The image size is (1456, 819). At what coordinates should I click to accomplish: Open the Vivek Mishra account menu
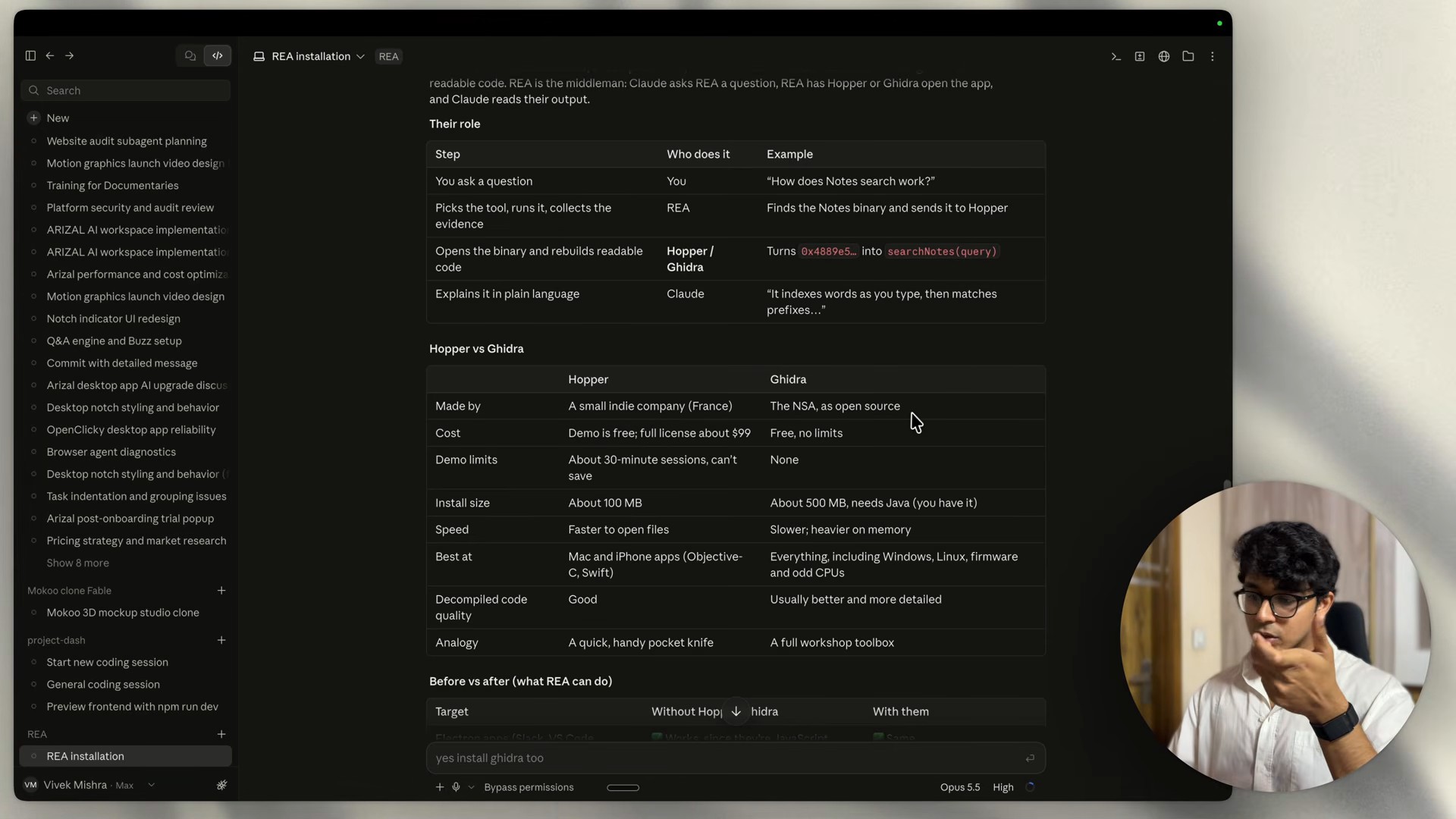pyautogui.click(x=89, y=785)
